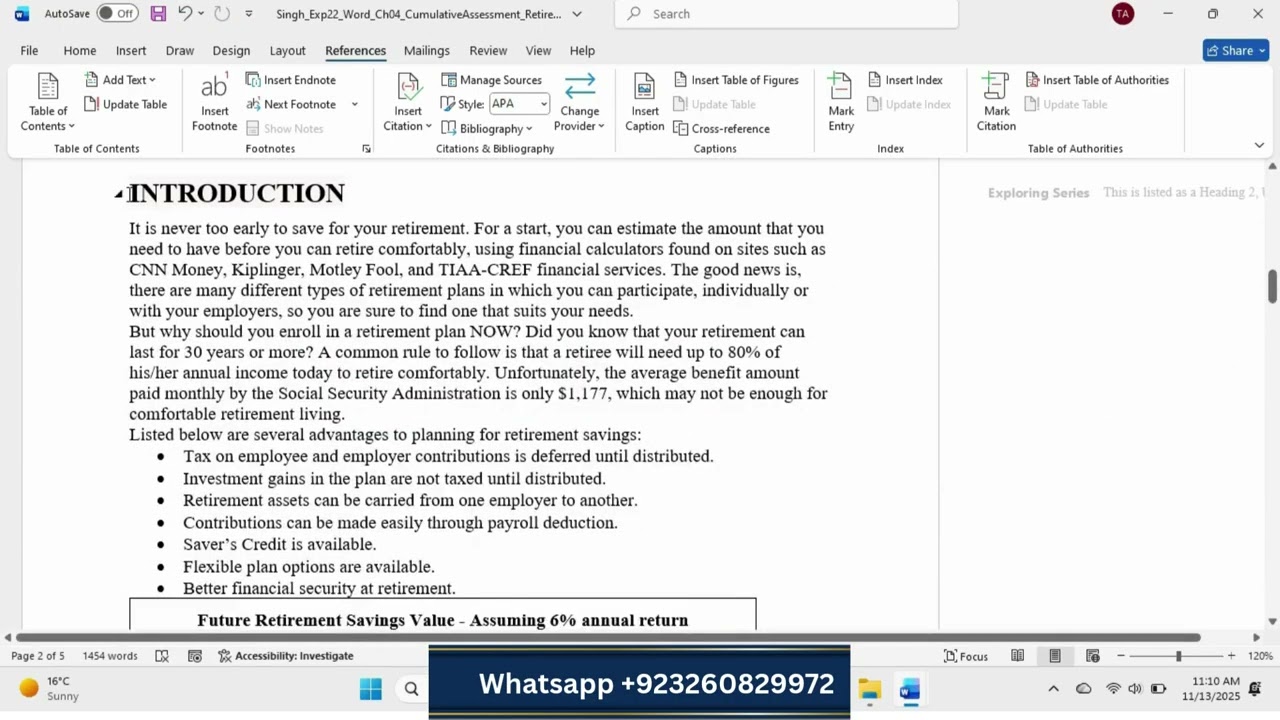The image size is (1280, 720).
Task: Expand the Bibliography dropdown
Action: coord(487,128)
